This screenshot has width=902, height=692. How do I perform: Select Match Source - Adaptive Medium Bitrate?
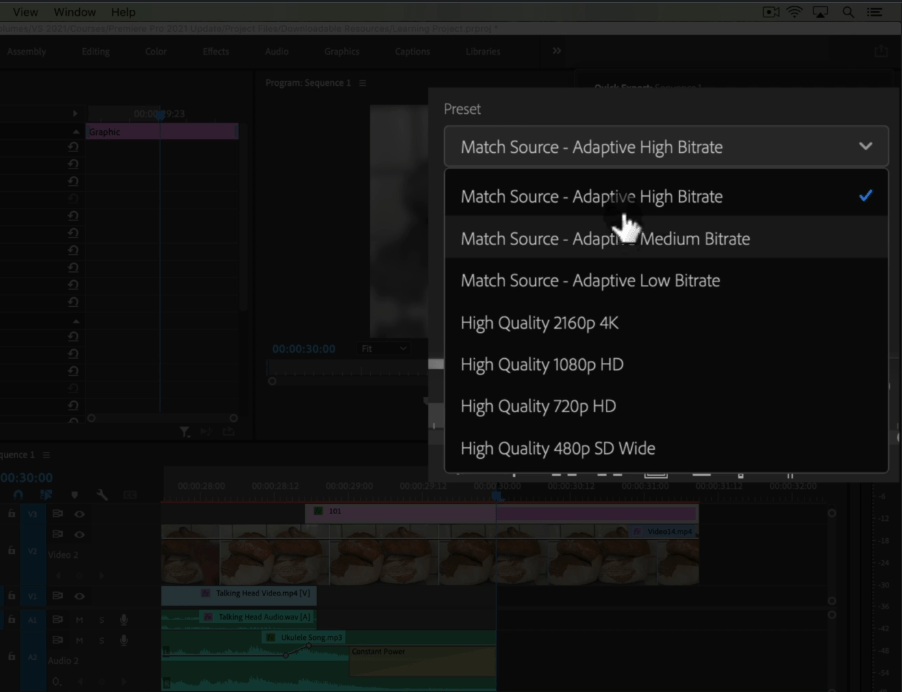coord(666,239)
